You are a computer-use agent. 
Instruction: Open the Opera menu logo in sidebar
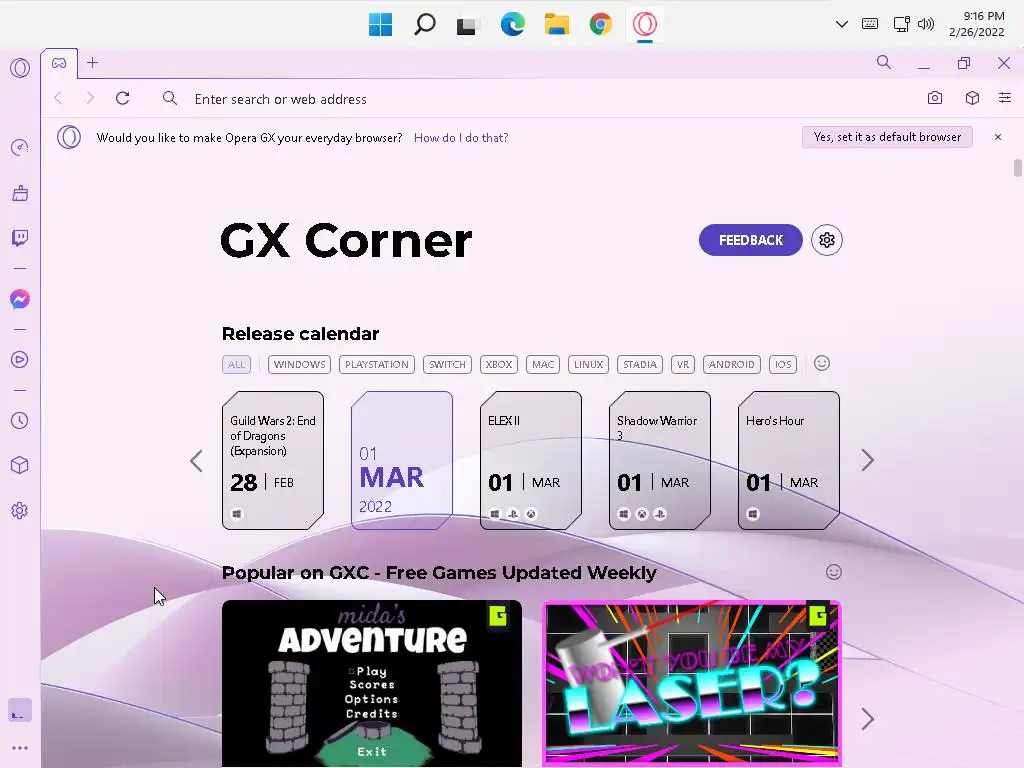[20, 68]
